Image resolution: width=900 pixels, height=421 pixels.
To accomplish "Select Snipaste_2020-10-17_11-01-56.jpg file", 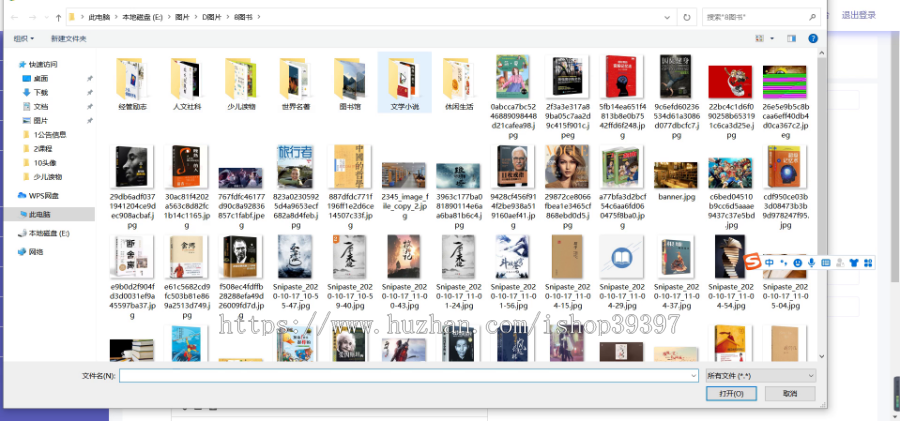I will click(x=512, y=272).
